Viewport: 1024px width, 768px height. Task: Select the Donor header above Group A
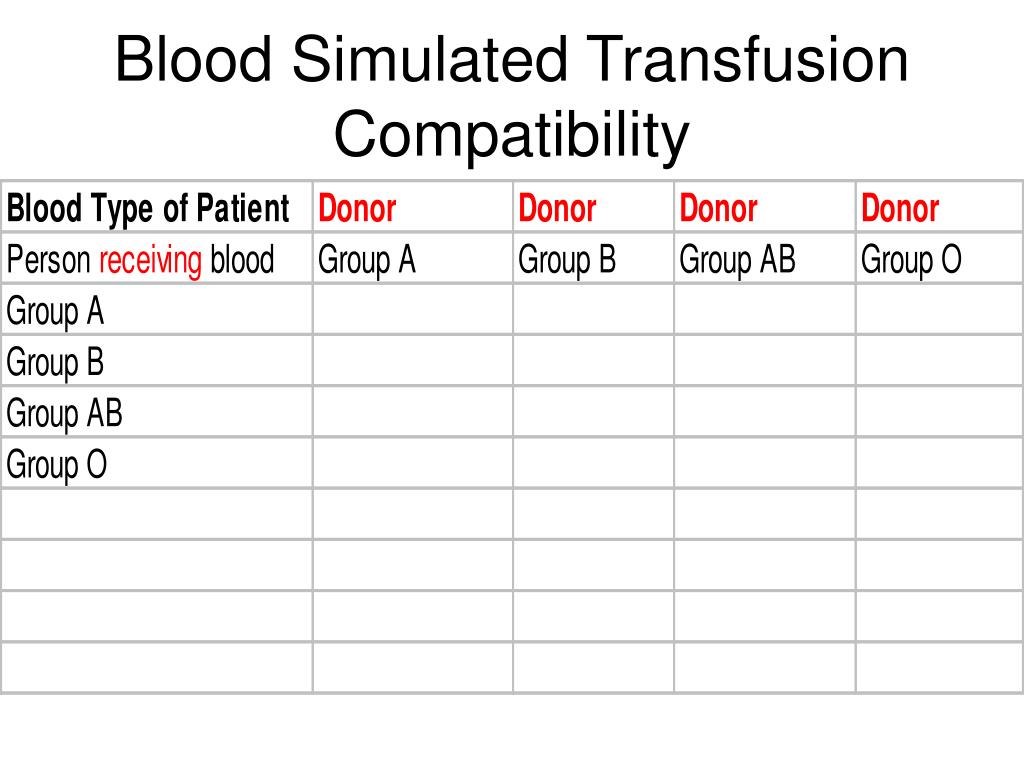(413, 206)
